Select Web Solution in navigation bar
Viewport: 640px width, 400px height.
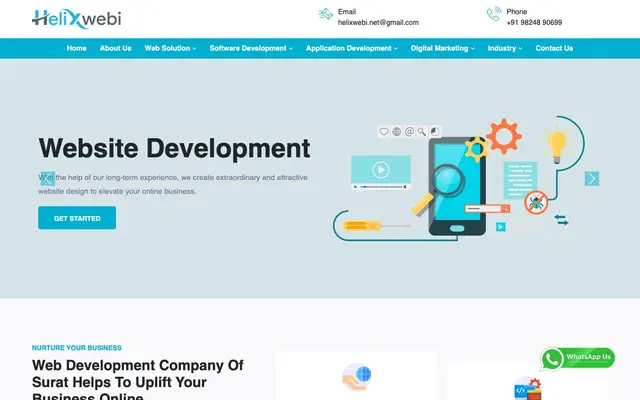pyautogui.click(x=167, y=48)
